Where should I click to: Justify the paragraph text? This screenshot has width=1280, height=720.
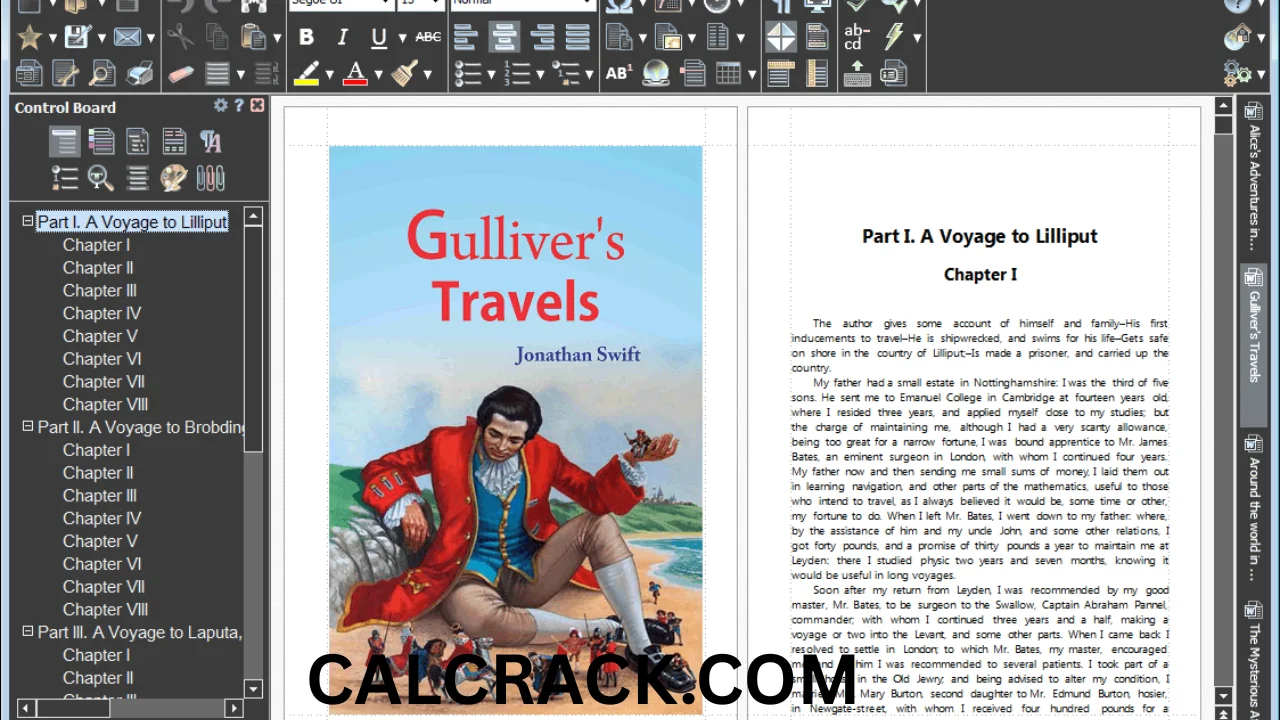[x=577, y=38]
